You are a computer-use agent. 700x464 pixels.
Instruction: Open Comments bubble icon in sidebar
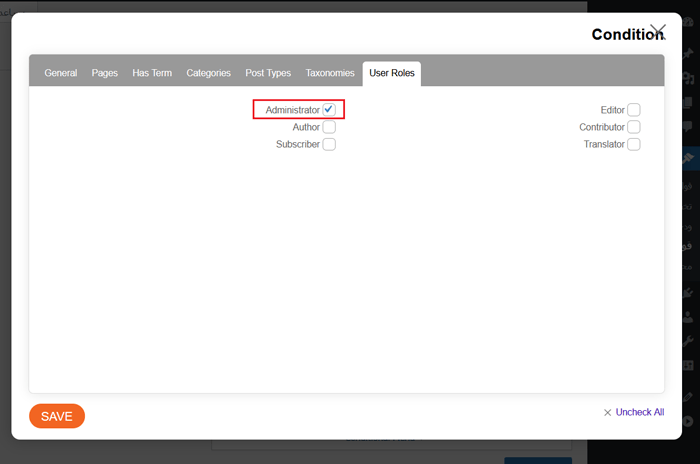pos(688,127)
